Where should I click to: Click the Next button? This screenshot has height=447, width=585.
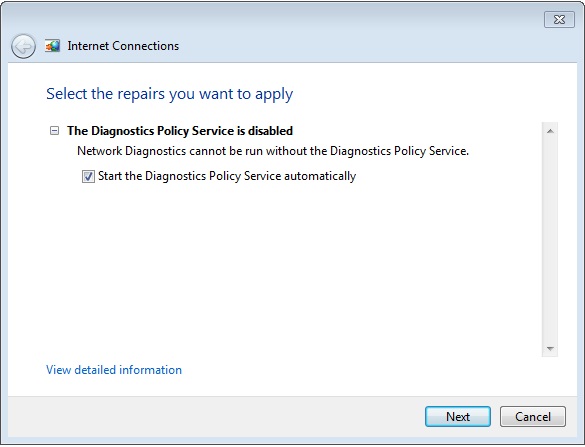458,416
